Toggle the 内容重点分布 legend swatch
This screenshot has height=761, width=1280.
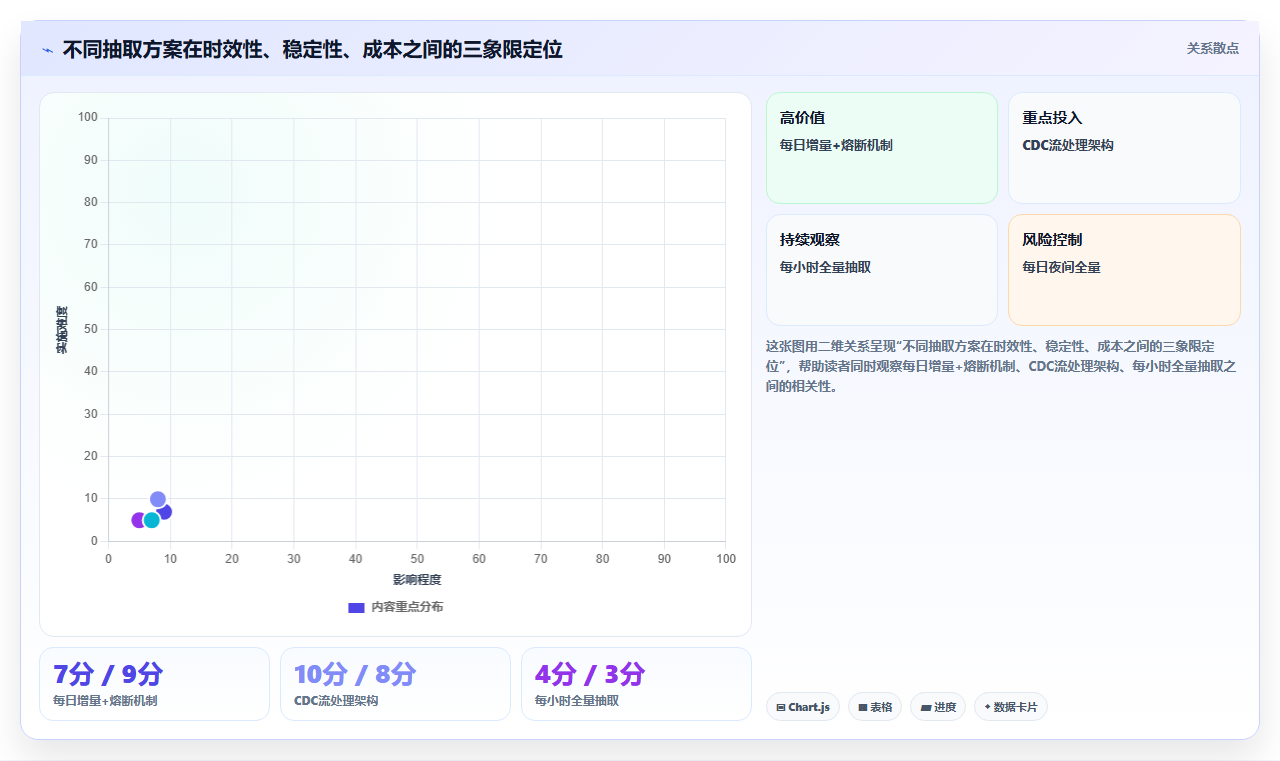tap(356, 607)
